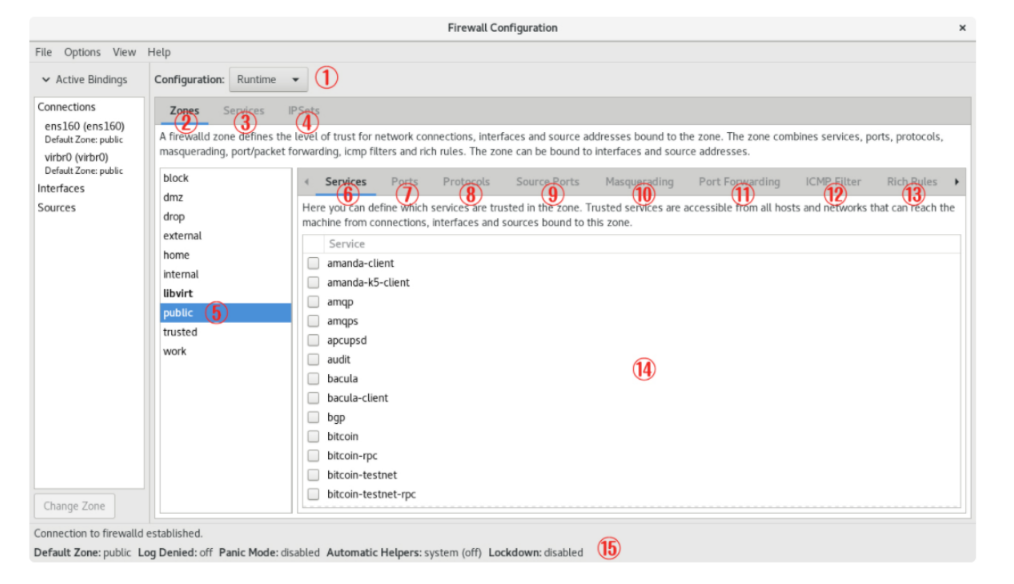The height and width of the screenshot is (584, 1014).
Task: Close the Firewall Configuration window
Action: [962, 28]
